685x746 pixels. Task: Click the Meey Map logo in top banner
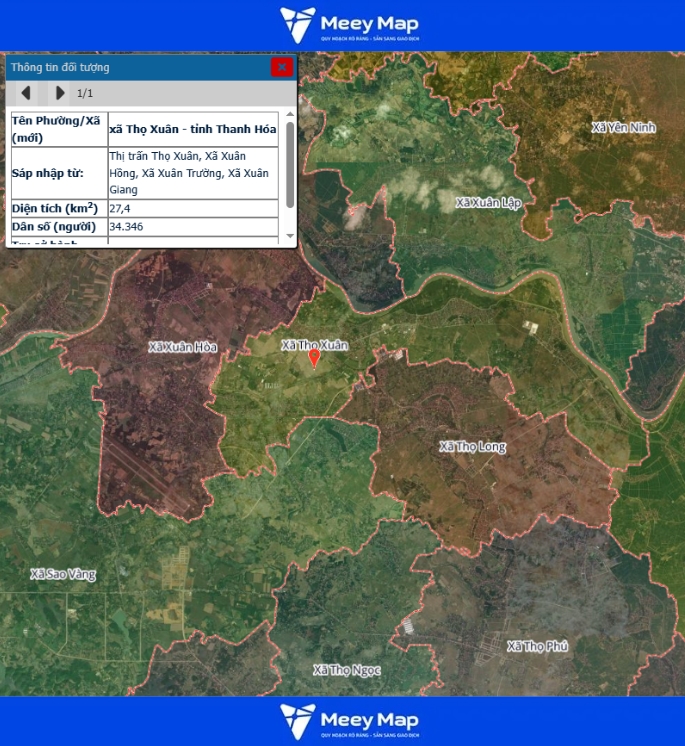[x=349, y=24]
